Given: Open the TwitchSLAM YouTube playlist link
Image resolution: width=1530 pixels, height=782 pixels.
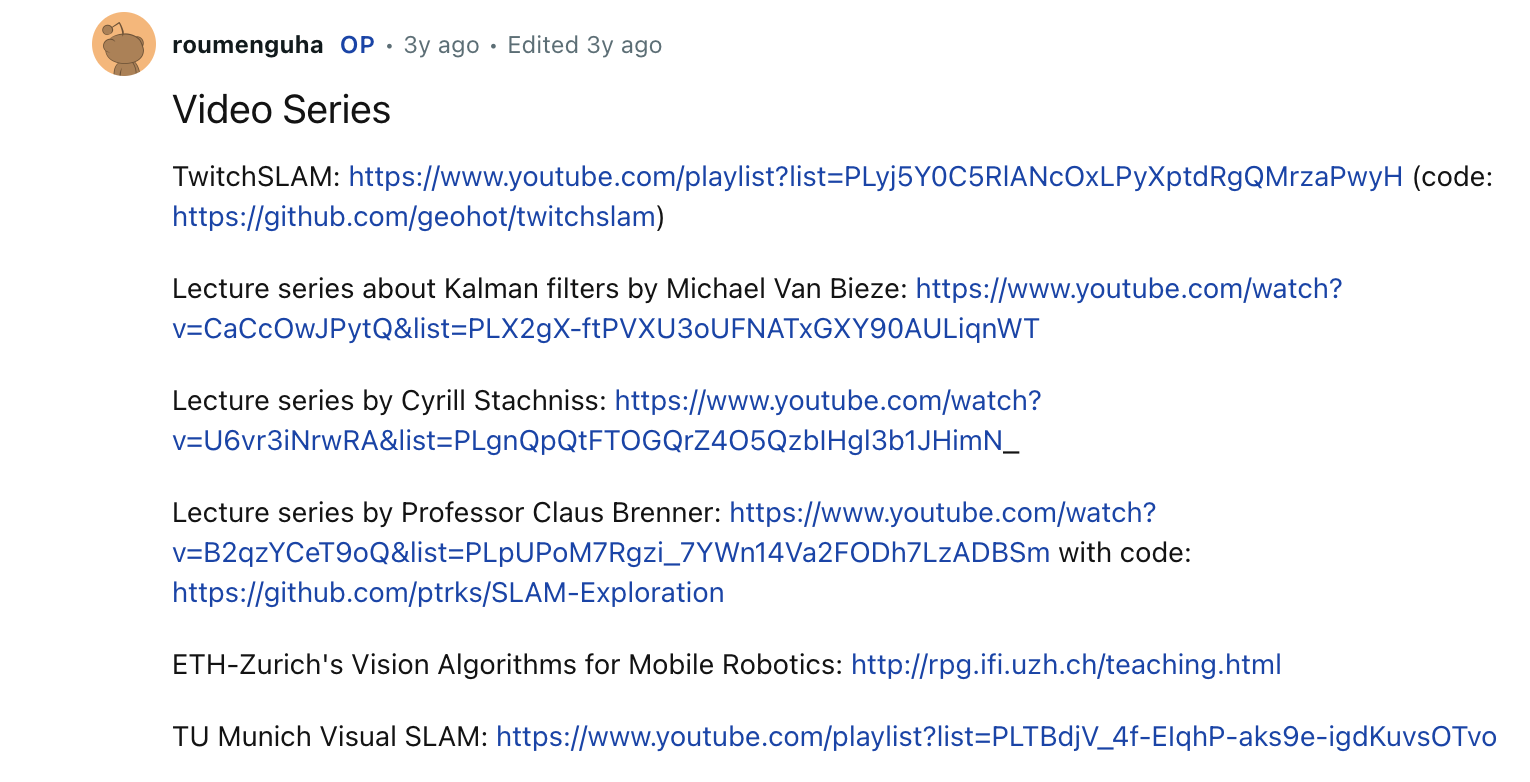Looking at the screenshot, I should [875, 177].
